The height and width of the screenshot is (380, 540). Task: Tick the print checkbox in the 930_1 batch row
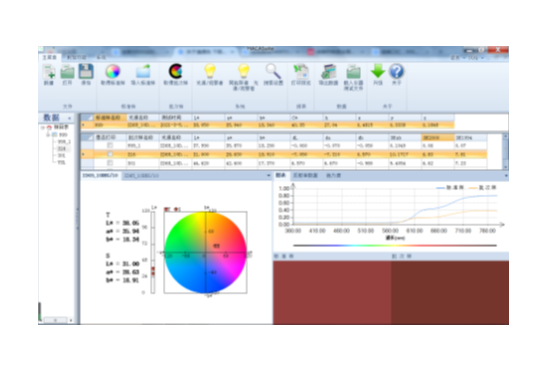point(110,145)
